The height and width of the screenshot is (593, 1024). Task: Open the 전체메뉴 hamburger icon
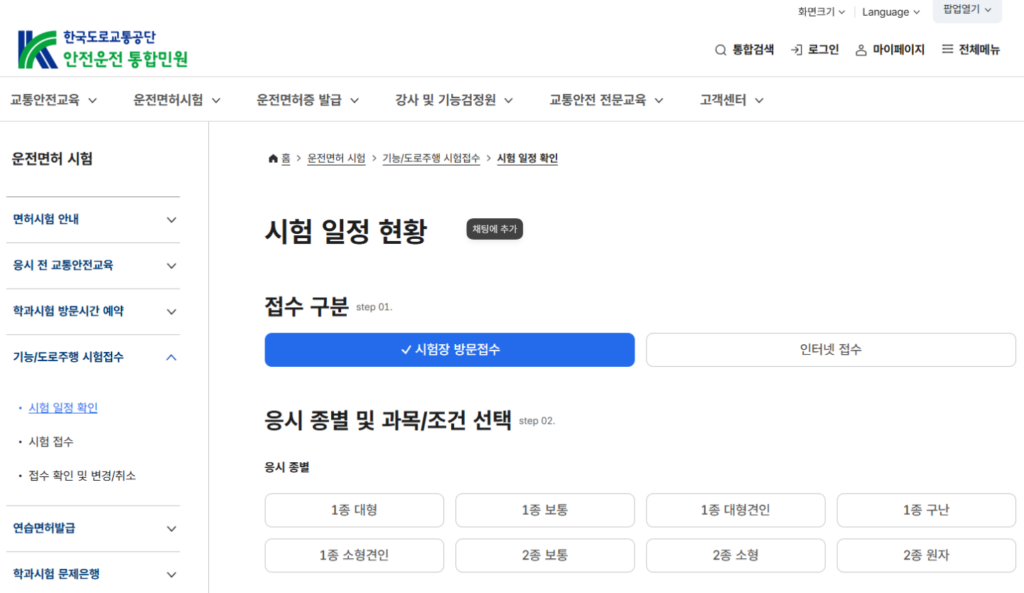coord(947,49)
